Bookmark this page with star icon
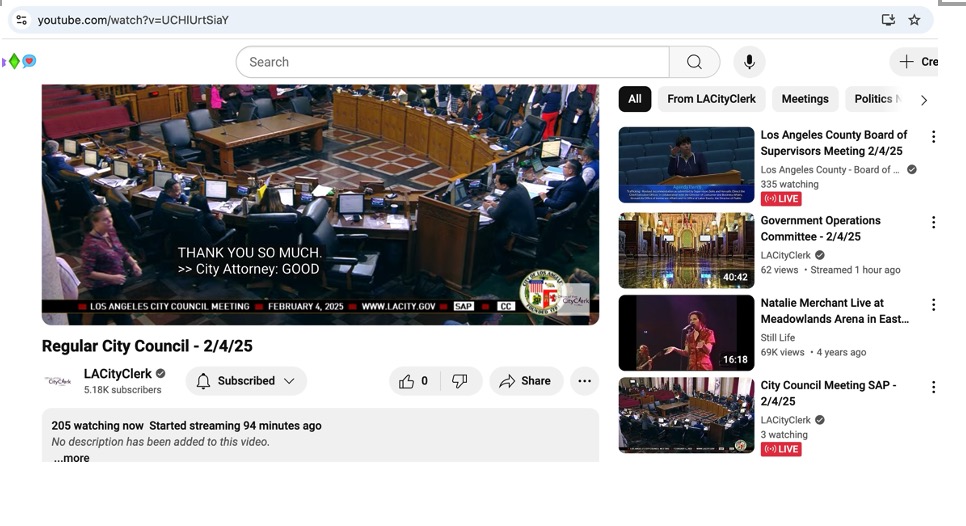This screenshot has height=526, width=966. pyautogui.click(x=914, y=20)
